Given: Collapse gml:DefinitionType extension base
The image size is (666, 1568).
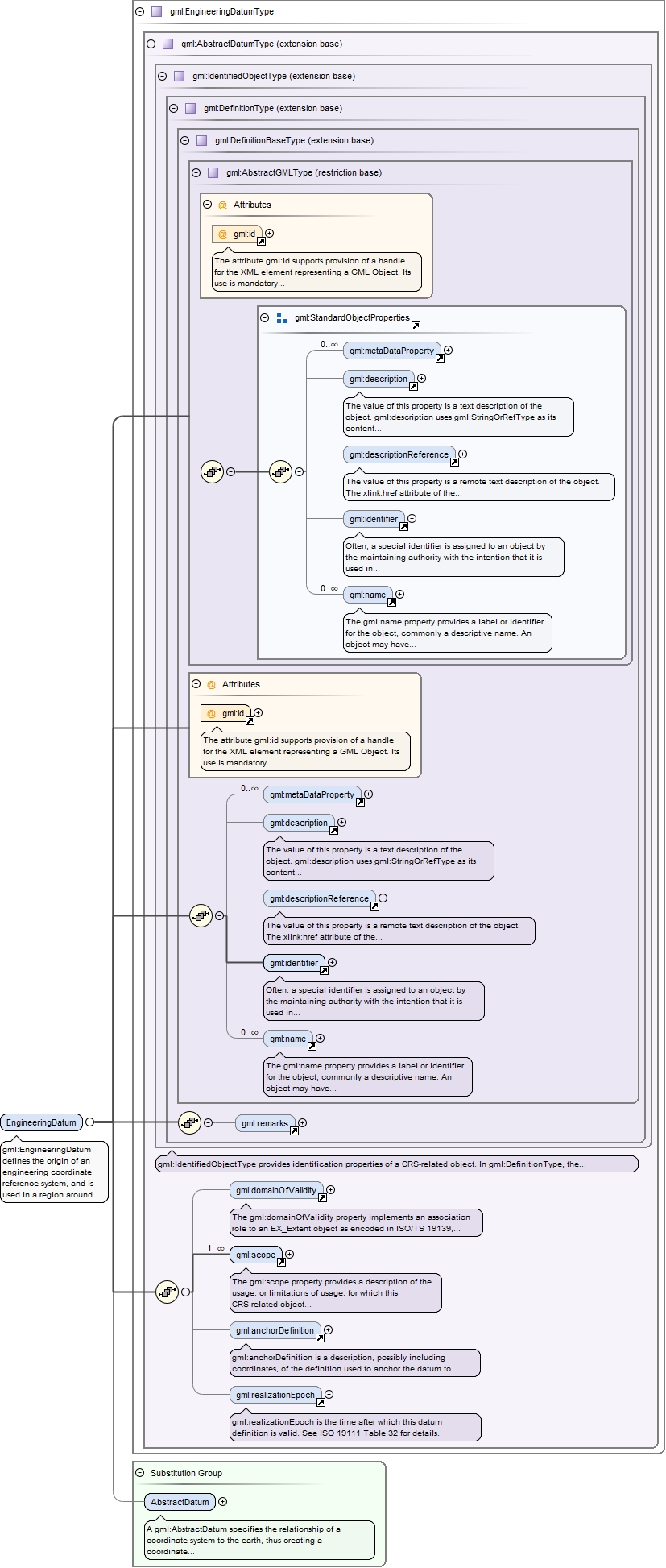Looking at the screenshot, I should (174, 109).
